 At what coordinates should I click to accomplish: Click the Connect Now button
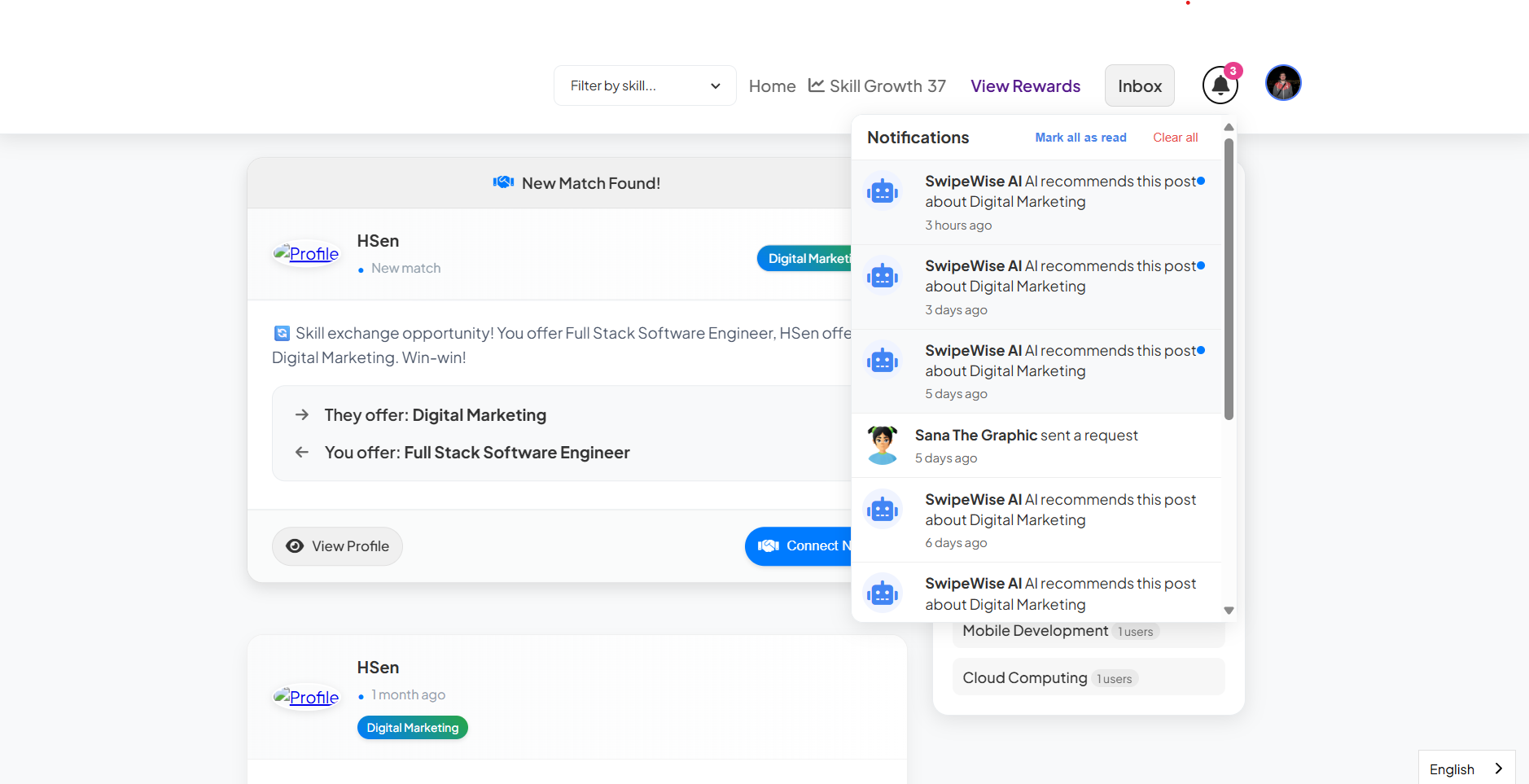[x=799, y=546]
